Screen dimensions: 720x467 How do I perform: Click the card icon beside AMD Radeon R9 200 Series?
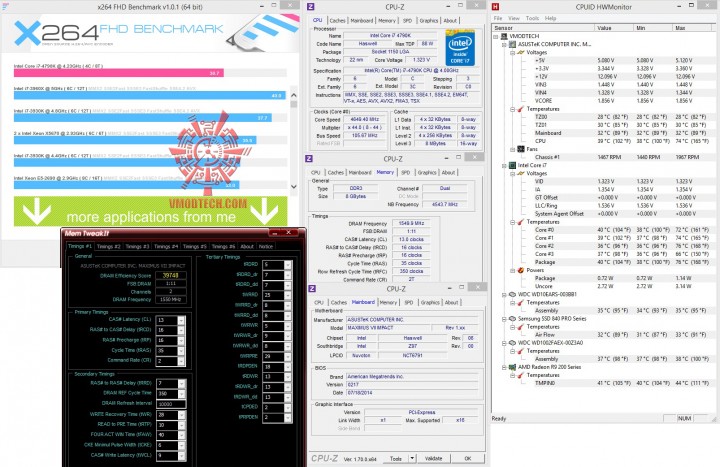pos(512,367)
